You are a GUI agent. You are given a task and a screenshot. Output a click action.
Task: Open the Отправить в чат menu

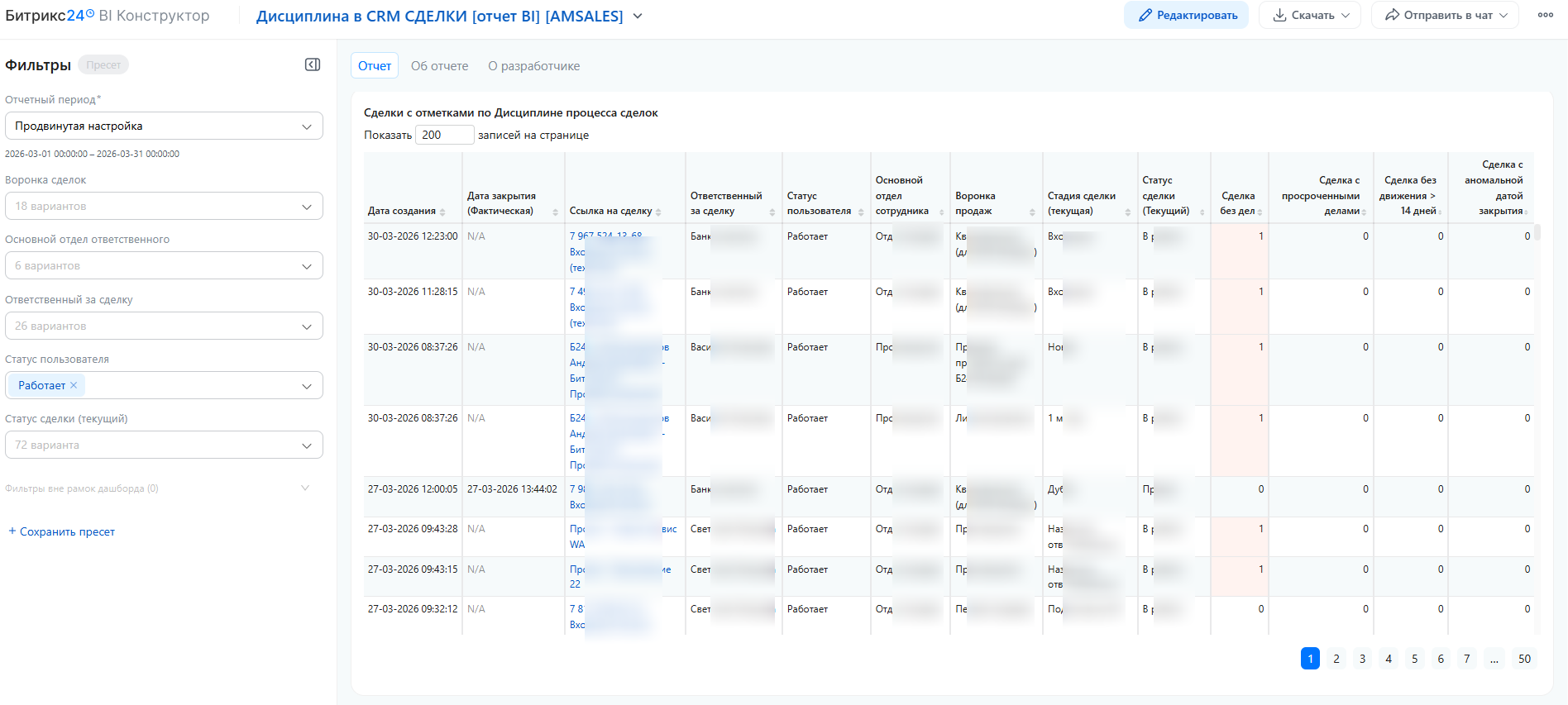click(x=1444, y=16)
